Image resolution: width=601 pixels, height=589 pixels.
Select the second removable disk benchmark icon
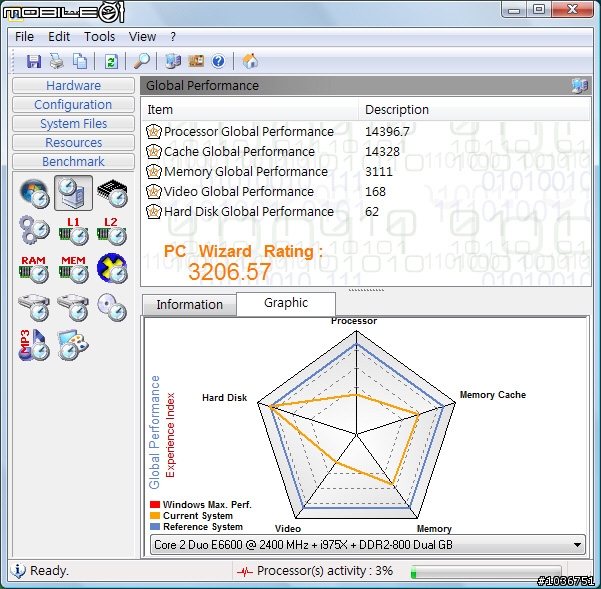pos(73,307)
